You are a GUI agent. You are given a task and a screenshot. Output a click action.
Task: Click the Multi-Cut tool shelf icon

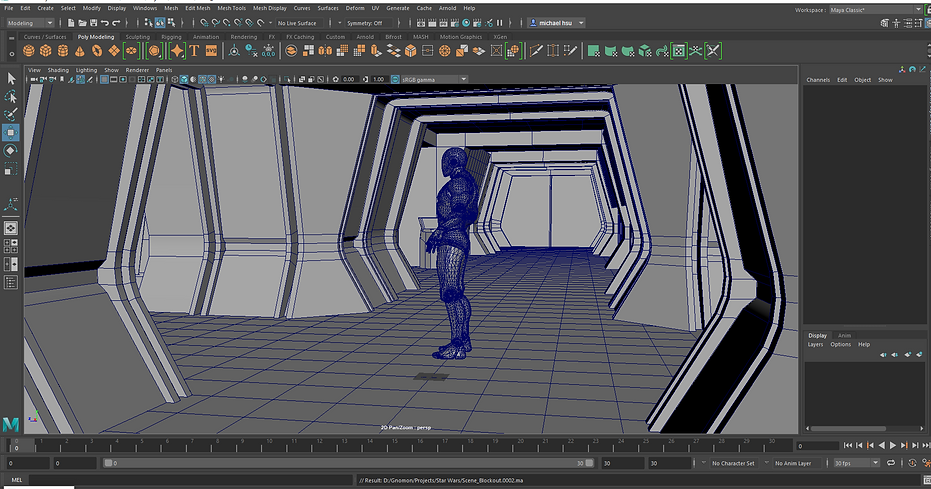[x=536, y=51]
